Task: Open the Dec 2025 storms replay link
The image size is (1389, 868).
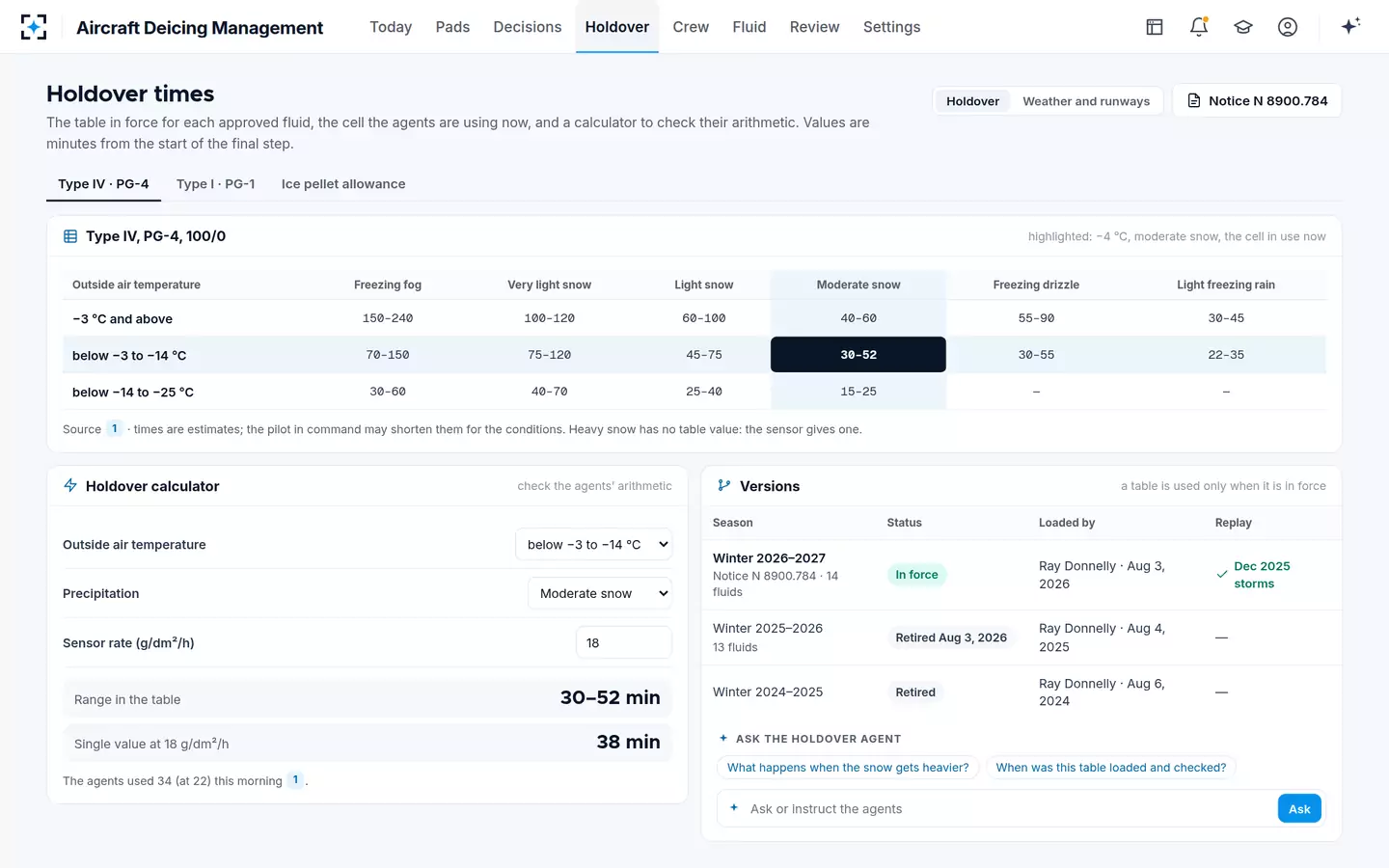Action: tap(1262, 575)
